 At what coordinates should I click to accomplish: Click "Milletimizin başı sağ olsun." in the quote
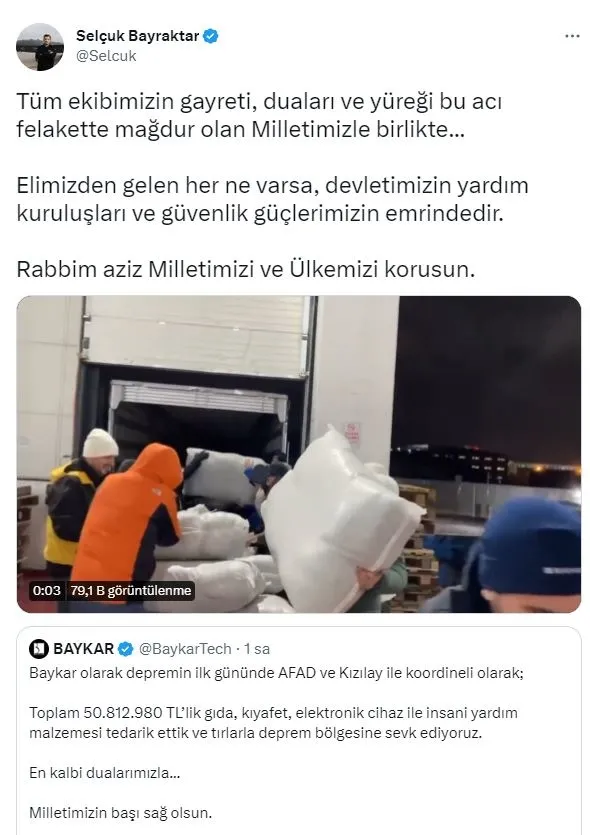click(121, 813)
